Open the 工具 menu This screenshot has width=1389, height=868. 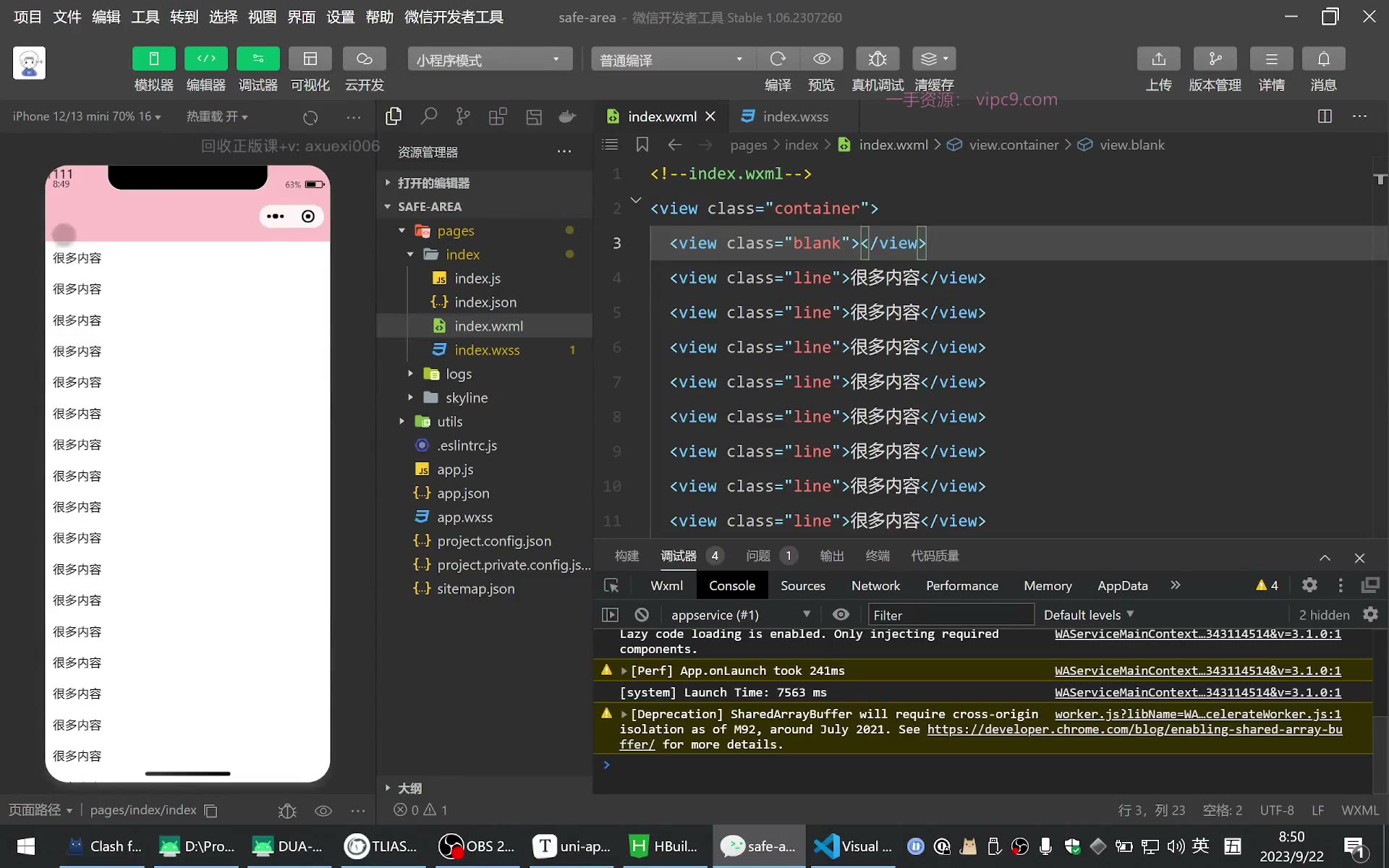tap(145, 17)
